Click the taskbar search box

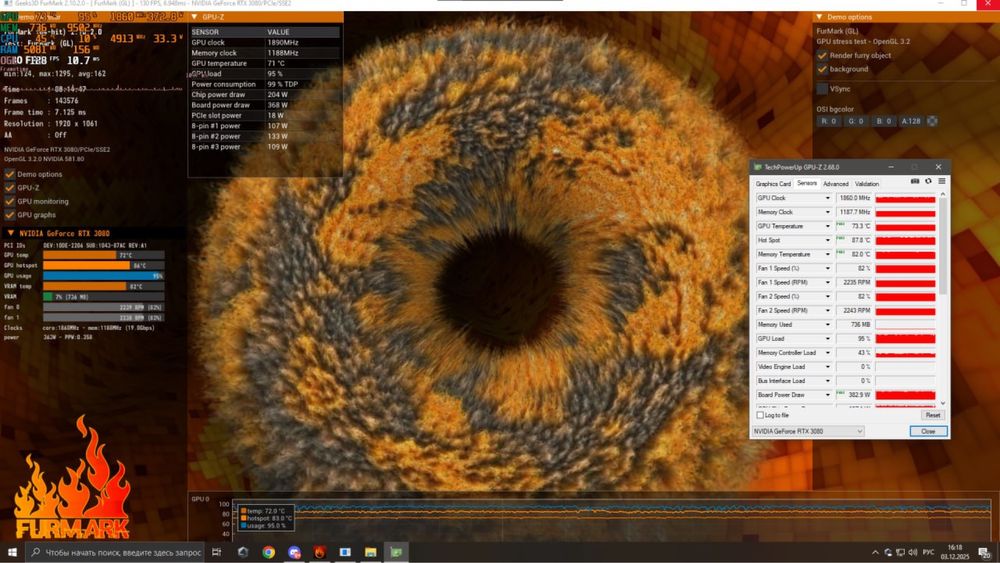pyautogui.click(x=115, y=552)
